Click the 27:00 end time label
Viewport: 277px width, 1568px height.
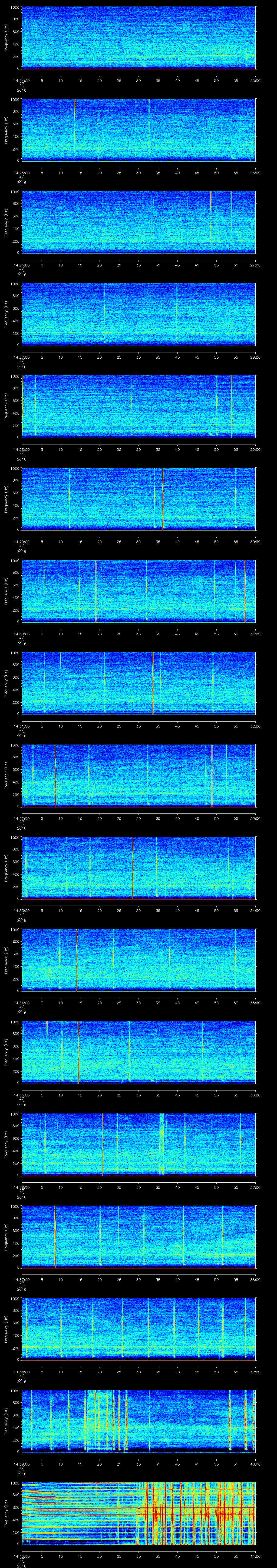click(x=255, y=265)
